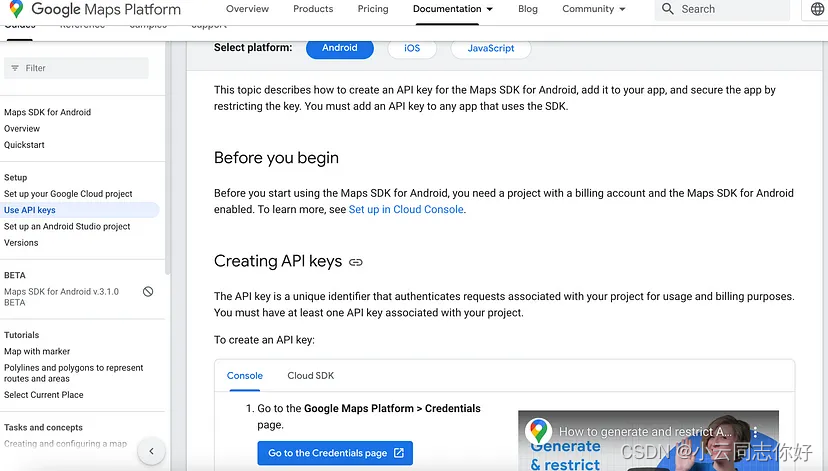
Task: Open Maps SDK for Android sidebar link
Action: (x=48, y=112)
